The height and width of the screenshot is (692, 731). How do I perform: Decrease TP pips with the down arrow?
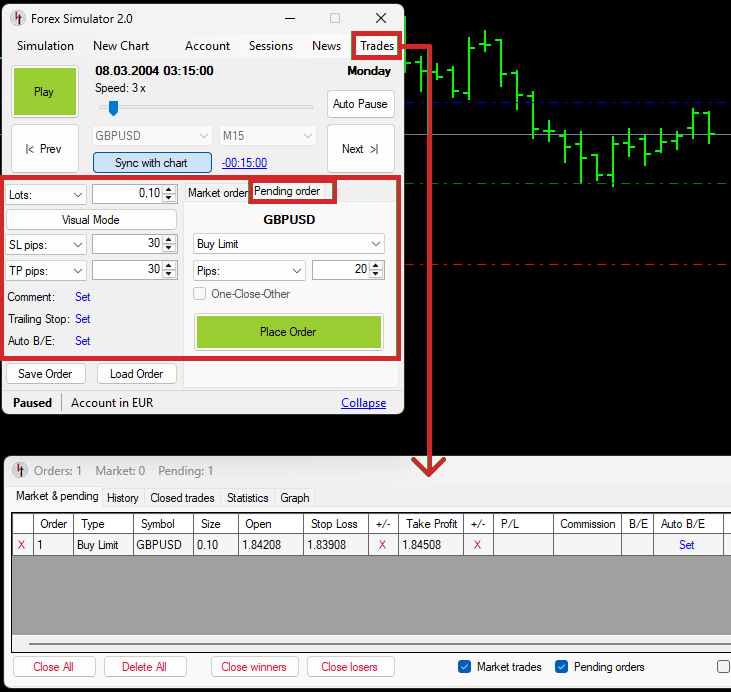[169, 274]
